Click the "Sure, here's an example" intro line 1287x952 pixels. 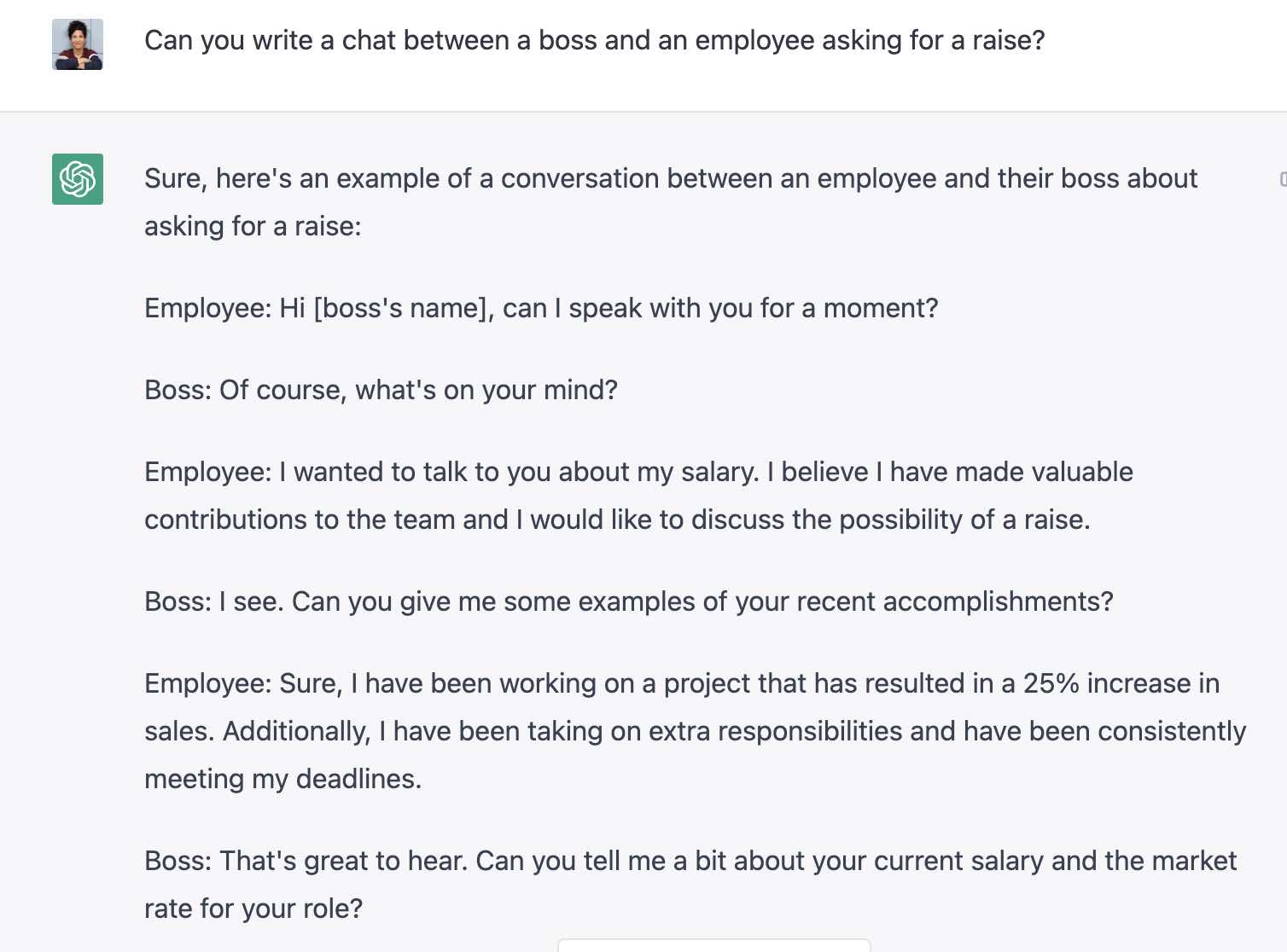[670, 179]
